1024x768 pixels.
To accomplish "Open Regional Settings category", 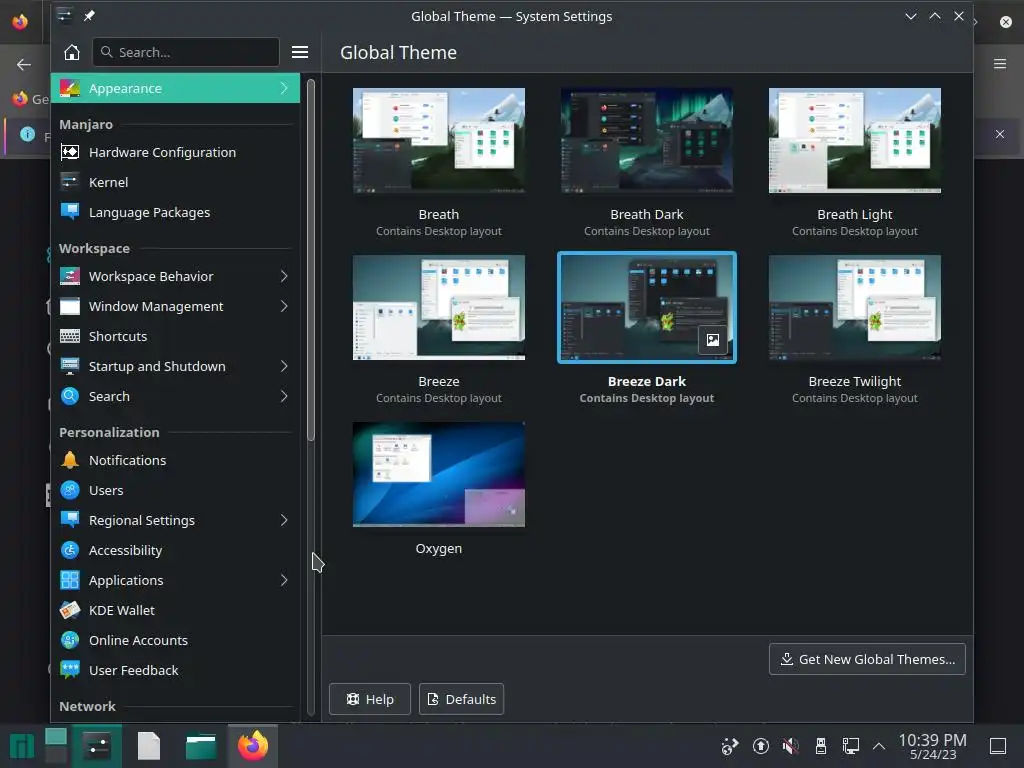I will click(x=175, y=520).
